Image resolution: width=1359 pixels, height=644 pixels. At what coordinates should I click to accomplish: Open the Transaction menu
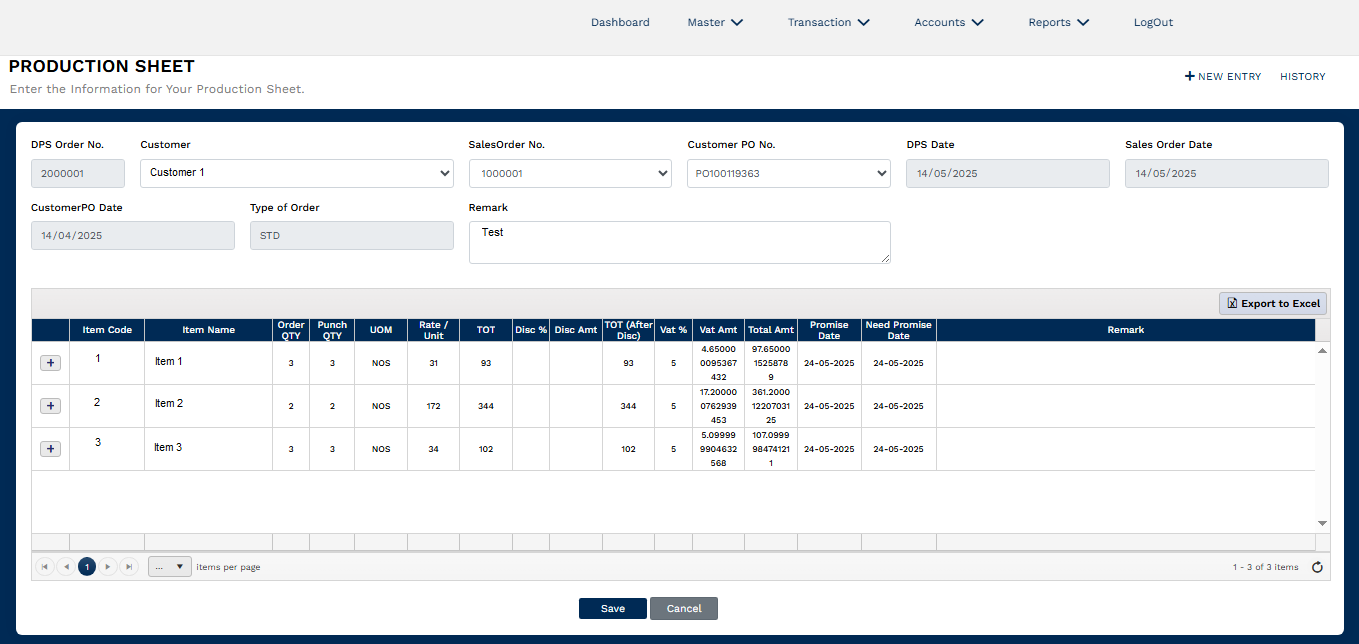(828, 22)
